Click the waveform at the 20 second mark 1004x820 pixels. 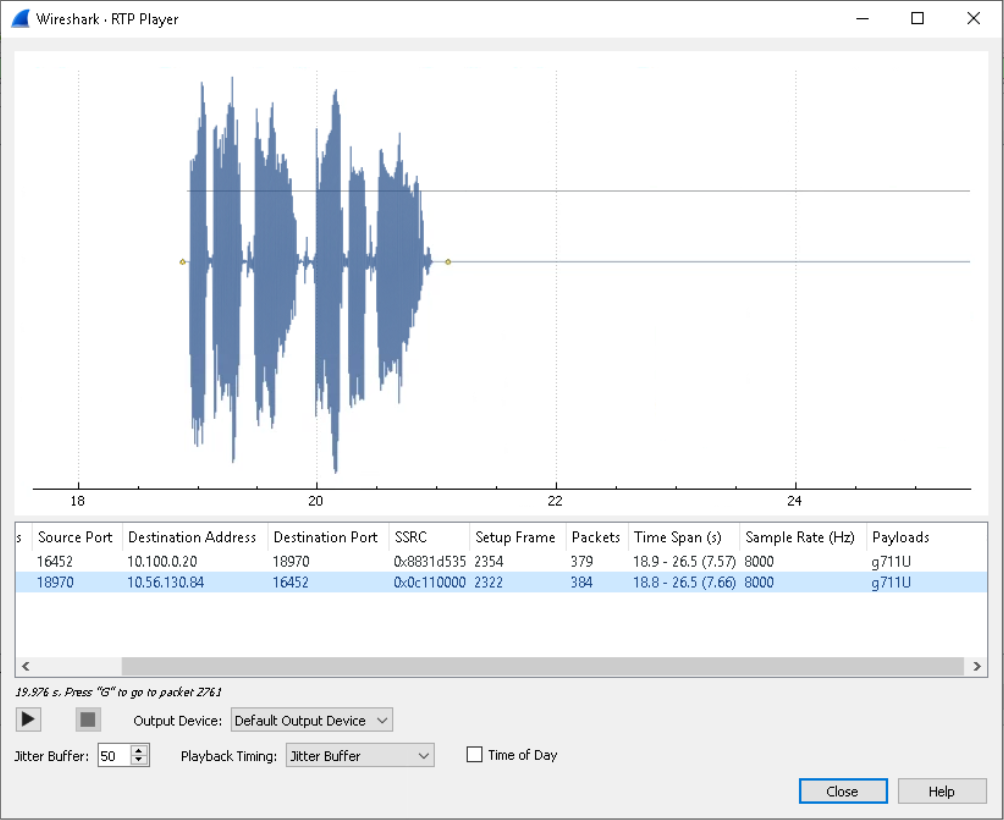point(317,262)
